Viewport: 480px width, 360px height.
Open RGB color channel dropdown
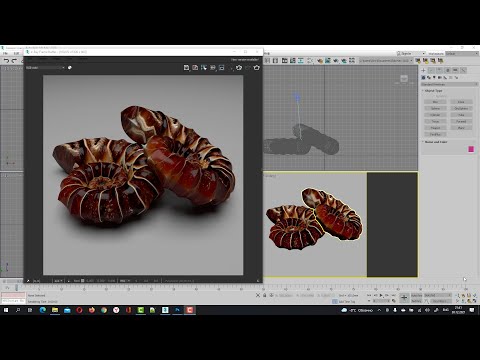tap(45, 68)
